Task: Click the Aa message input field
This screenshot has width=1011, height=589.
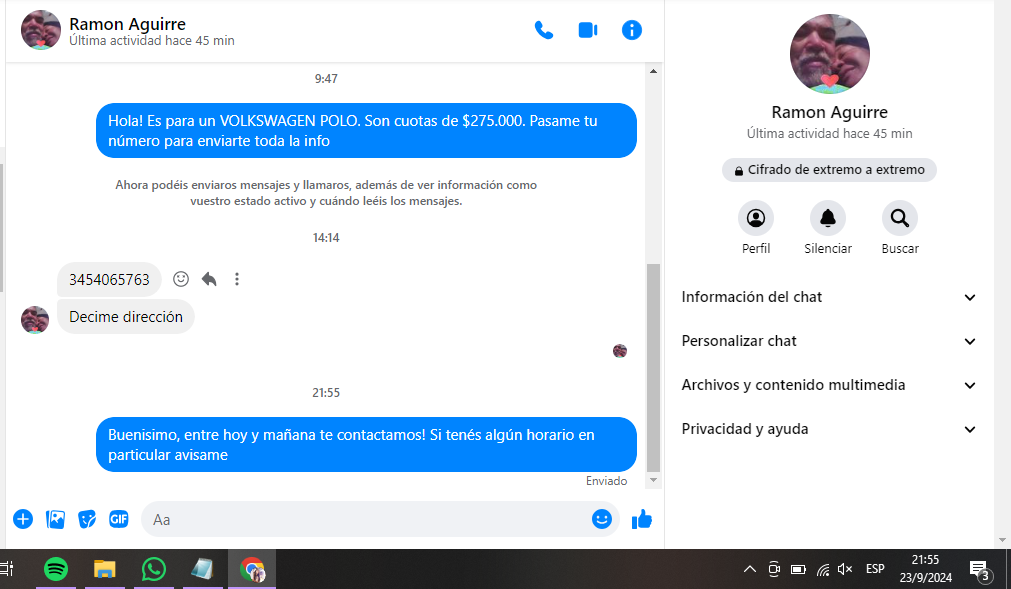Action: click(365, 519)
